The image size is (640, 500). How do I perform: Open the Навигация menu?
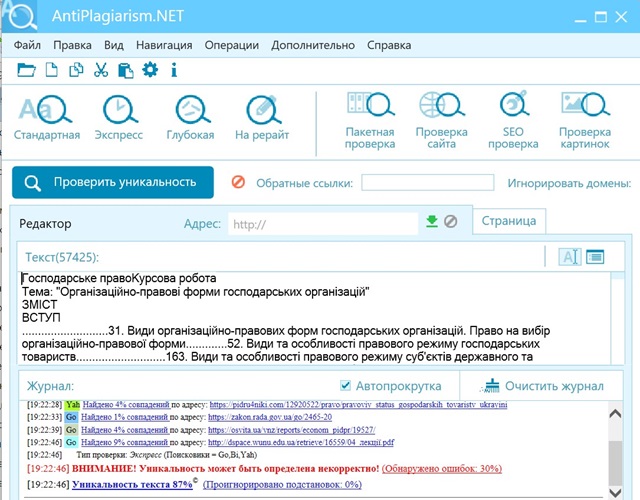[164, 45]
